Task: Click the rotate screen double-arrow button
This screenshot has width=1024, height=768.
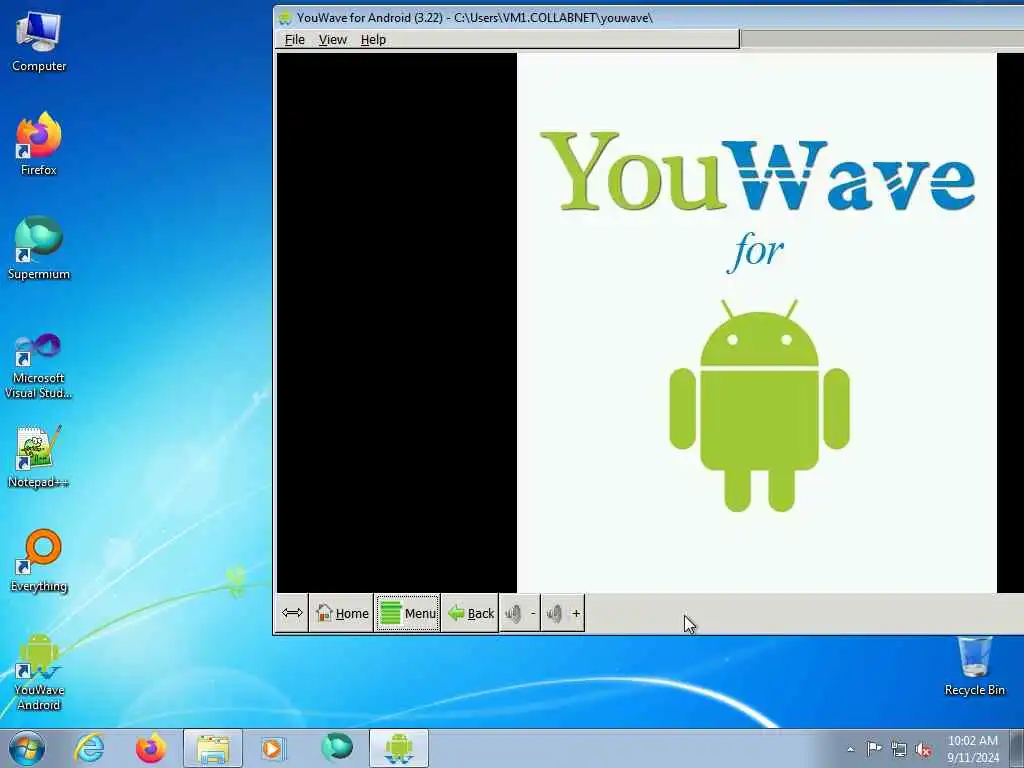Action: [x=292, y=613]
